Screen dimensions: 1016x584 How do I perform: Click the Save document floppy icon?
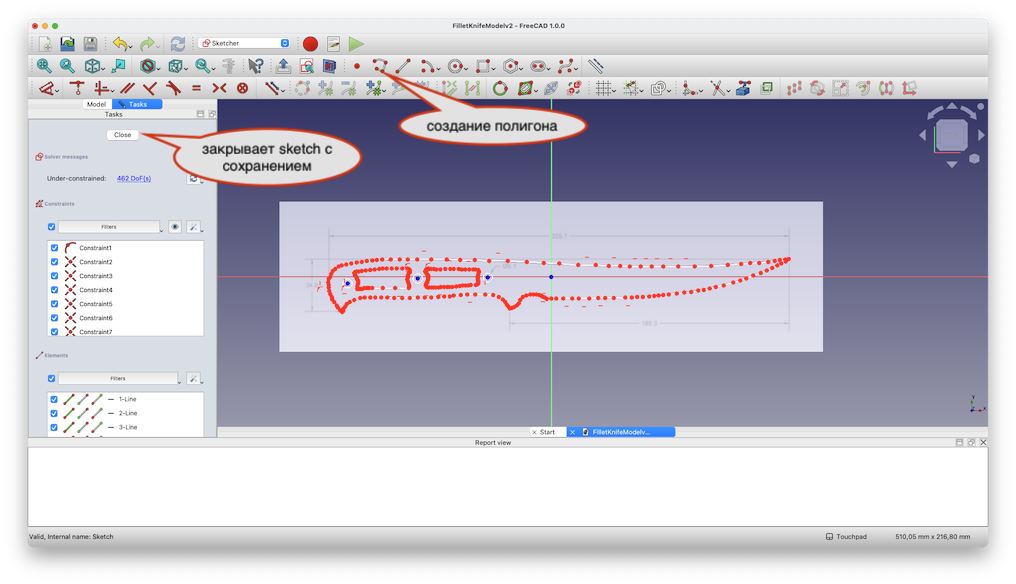pyautogui.click(x=90, y=44)
